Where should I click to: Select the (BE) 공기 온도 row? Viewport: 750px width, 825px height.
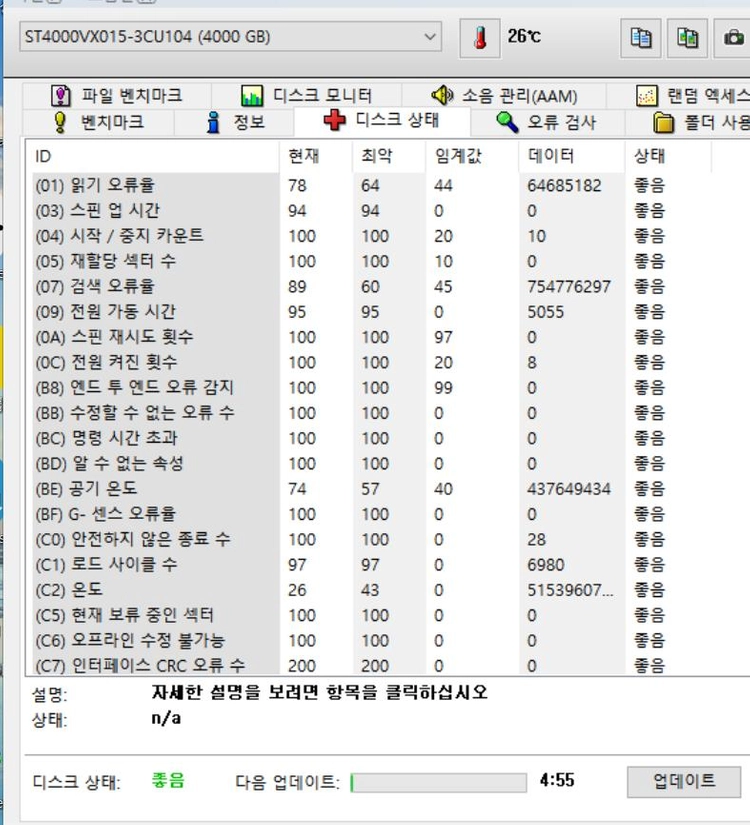pos(372,488)
